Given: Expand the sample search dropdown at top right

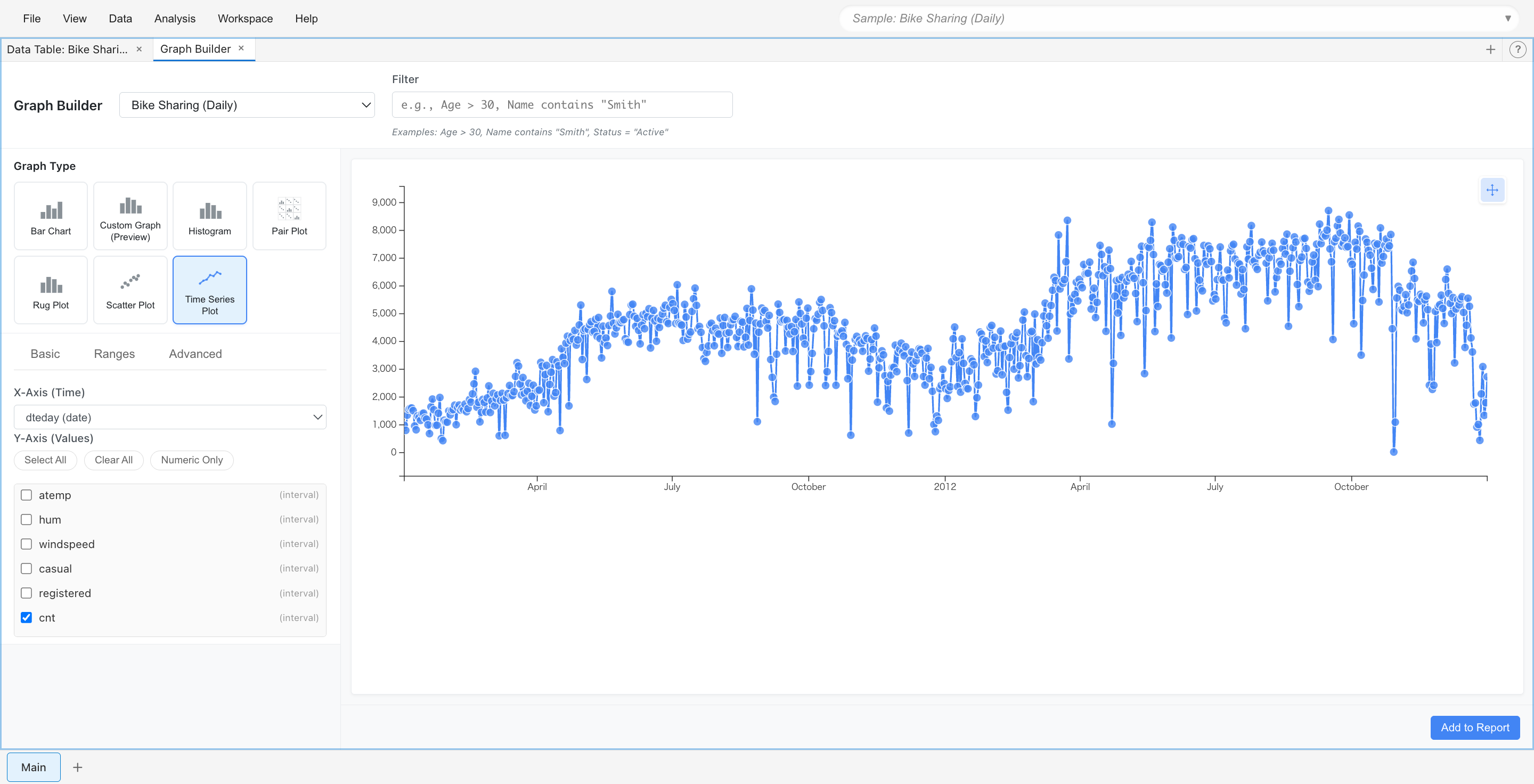Looking at the screenshot, I should point(1508,19).
